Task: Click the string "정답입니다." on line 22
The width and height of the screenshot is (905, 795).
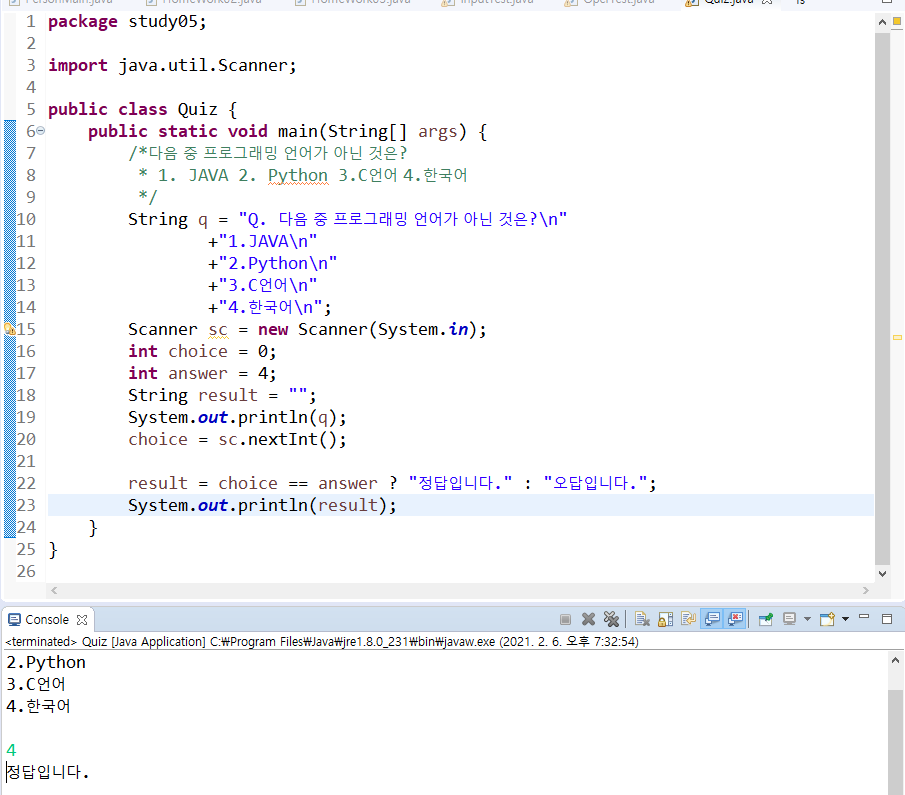Action: [x=460, y=483]
